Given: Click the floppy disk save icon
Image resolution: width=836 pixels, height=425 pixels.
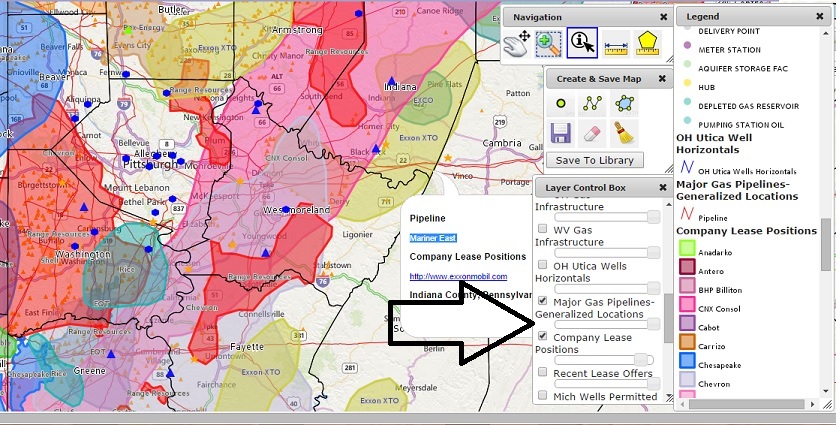Looking at the screenshot, I should [x=560, y=133].
